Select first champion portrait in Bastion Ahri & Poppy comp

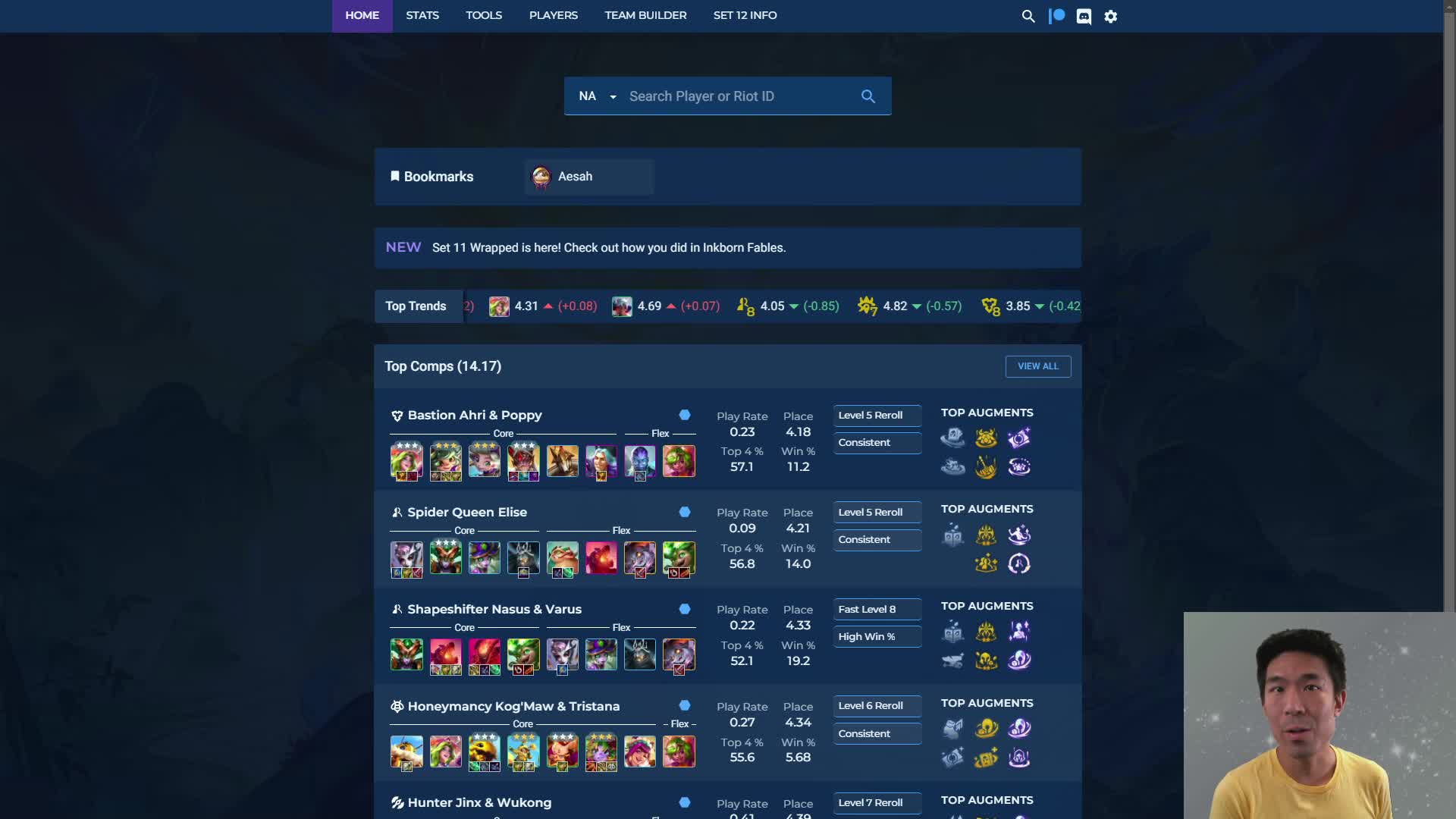click(x=406, y=461)
